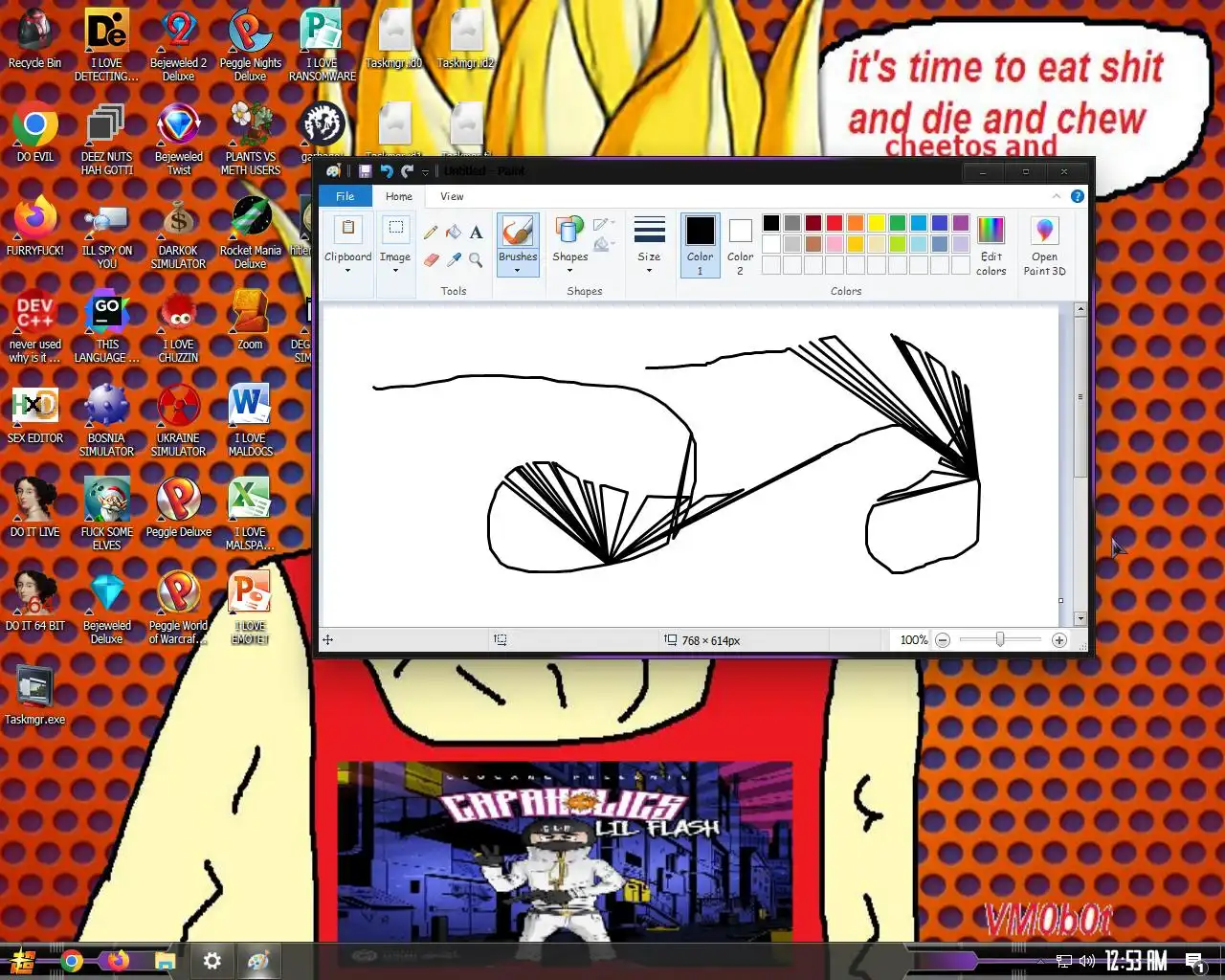Switch to the View ribbon tab
This screenshot has width=1225, height=980.
(452, 196)
